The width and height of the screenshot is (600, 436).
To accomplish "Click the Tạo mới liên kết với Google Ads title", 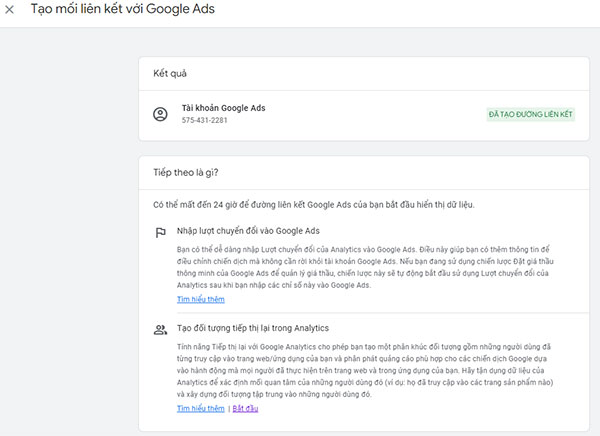I will click(x=122, y=9).
